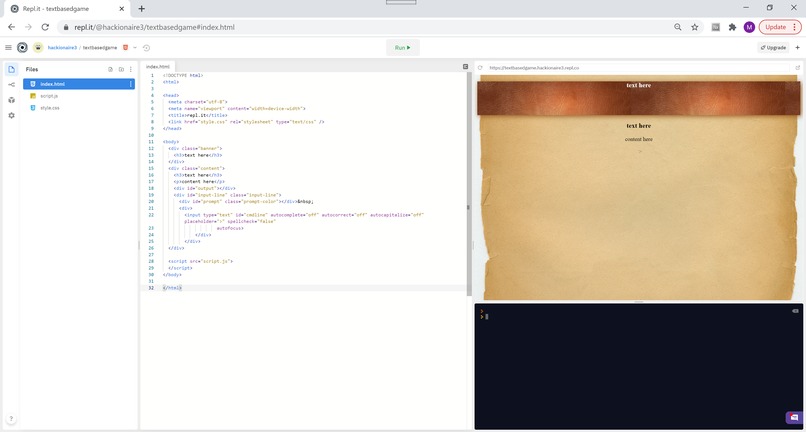Click the grey extension icon in toolbar
The width and height of the screenshot is (806, 432).
point(716,27)
